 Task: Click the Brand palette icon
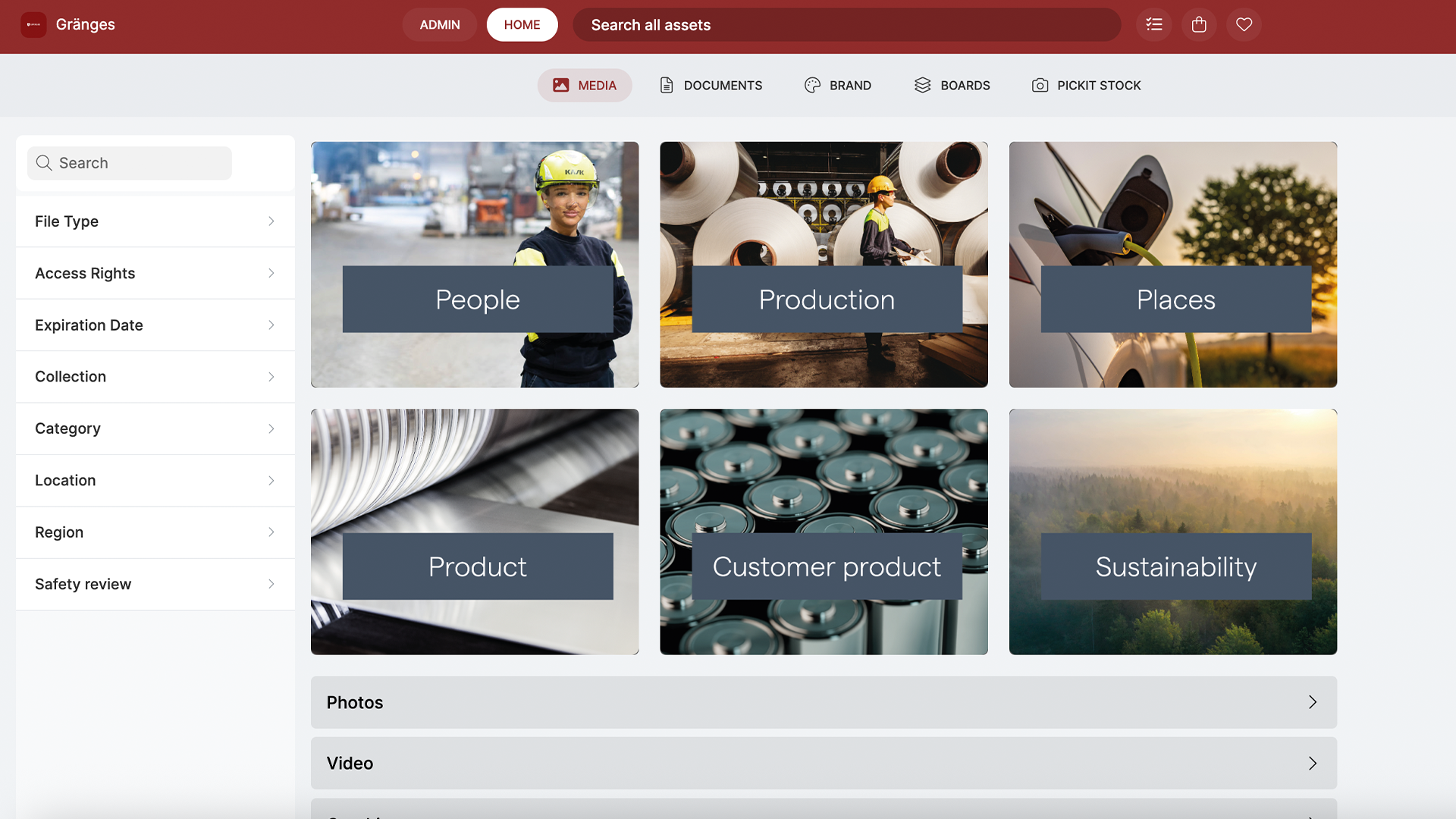[812, 85]
